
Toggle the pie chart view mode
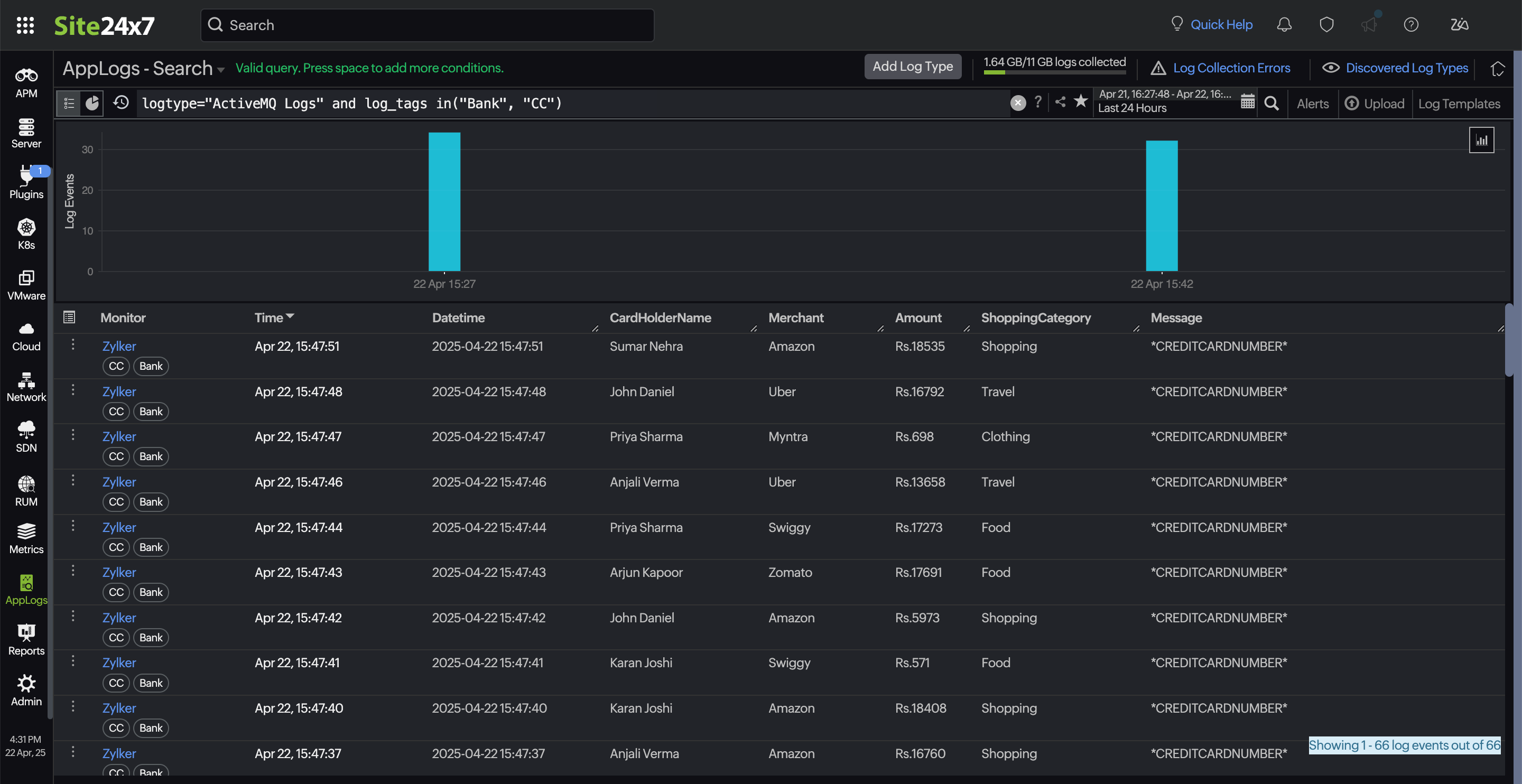[92, 104]
